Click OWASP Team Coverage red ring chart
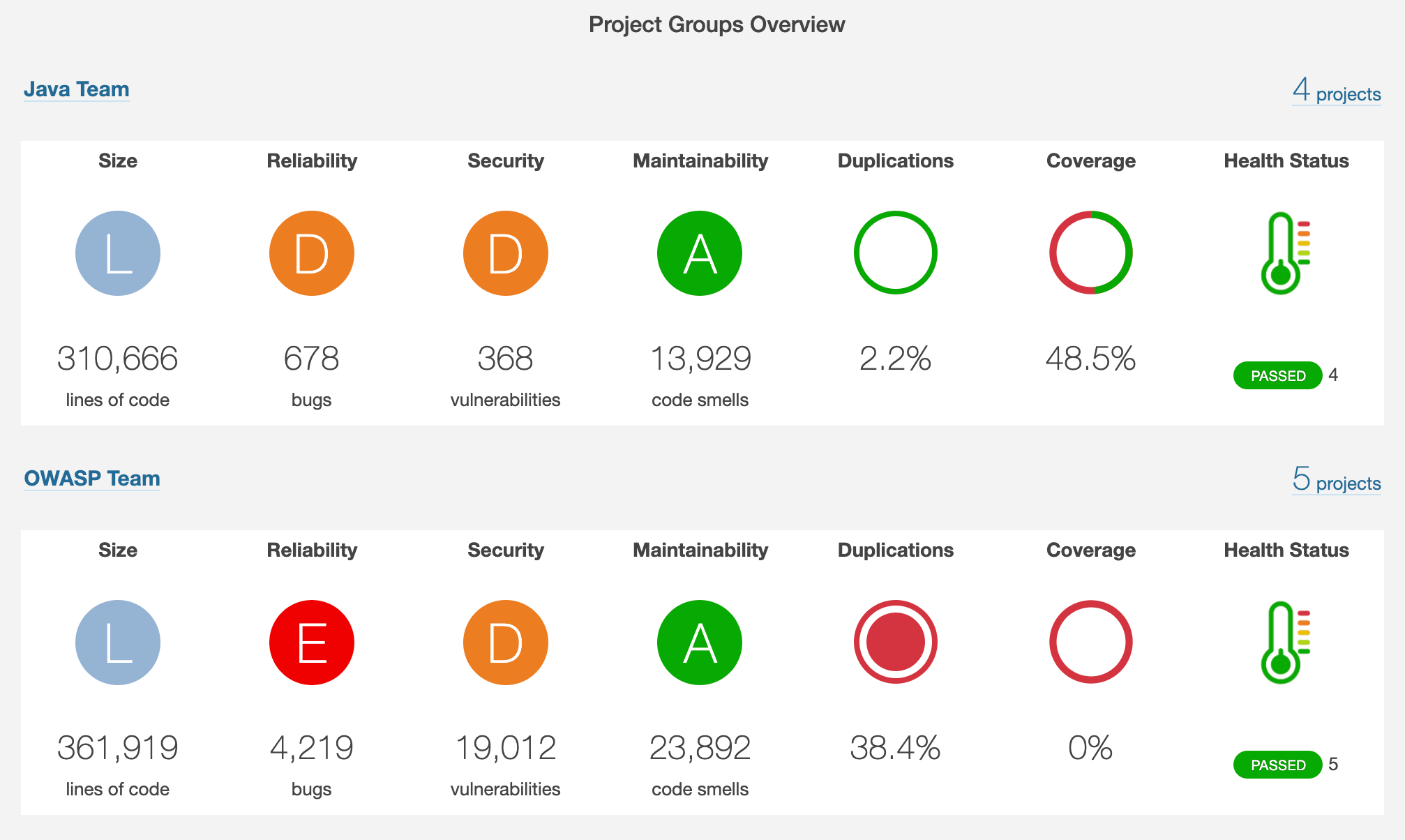 point(1091,642)
